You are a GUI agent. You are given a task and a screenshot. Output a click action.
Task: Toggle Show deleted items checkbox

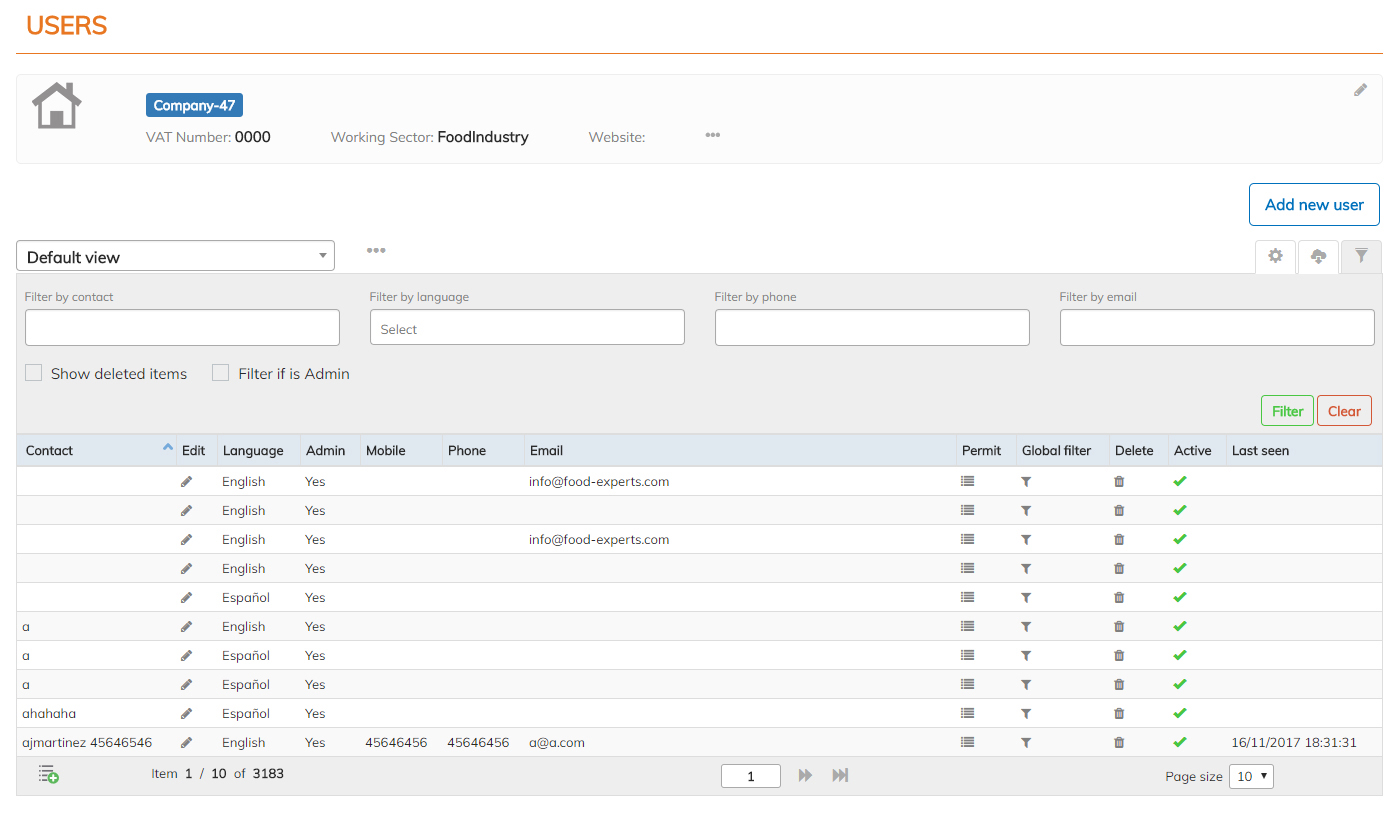(x=34, y=373)
